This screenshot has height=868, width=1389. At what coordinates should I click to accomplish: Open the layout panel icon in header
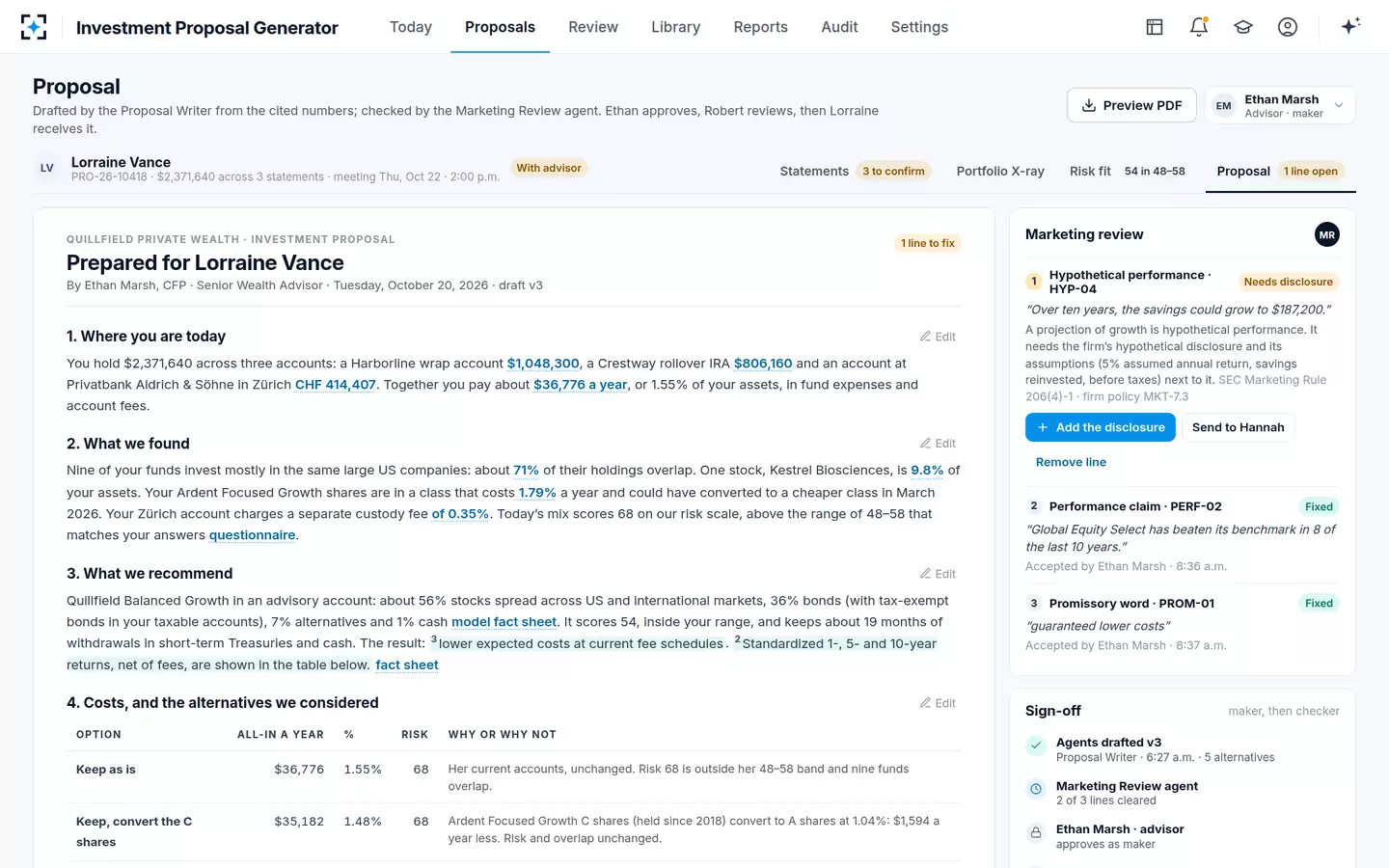[x=1155, y=27]
